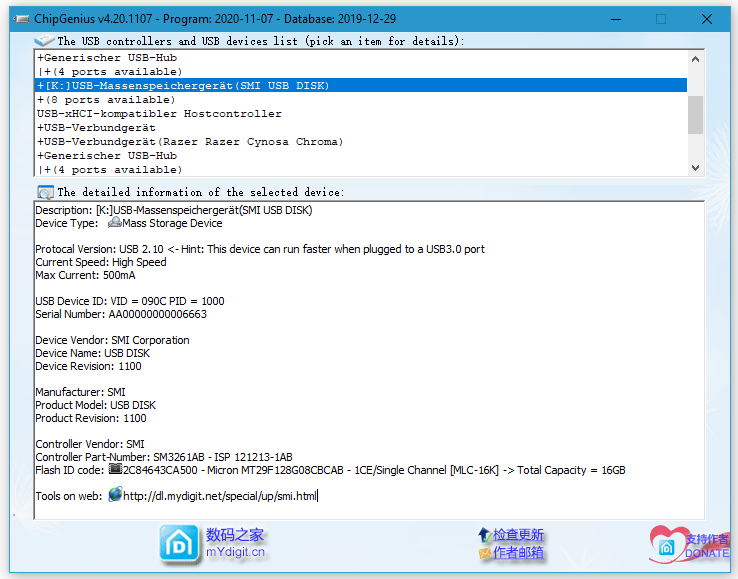Select first (4 ports available) row

point(361,72)
